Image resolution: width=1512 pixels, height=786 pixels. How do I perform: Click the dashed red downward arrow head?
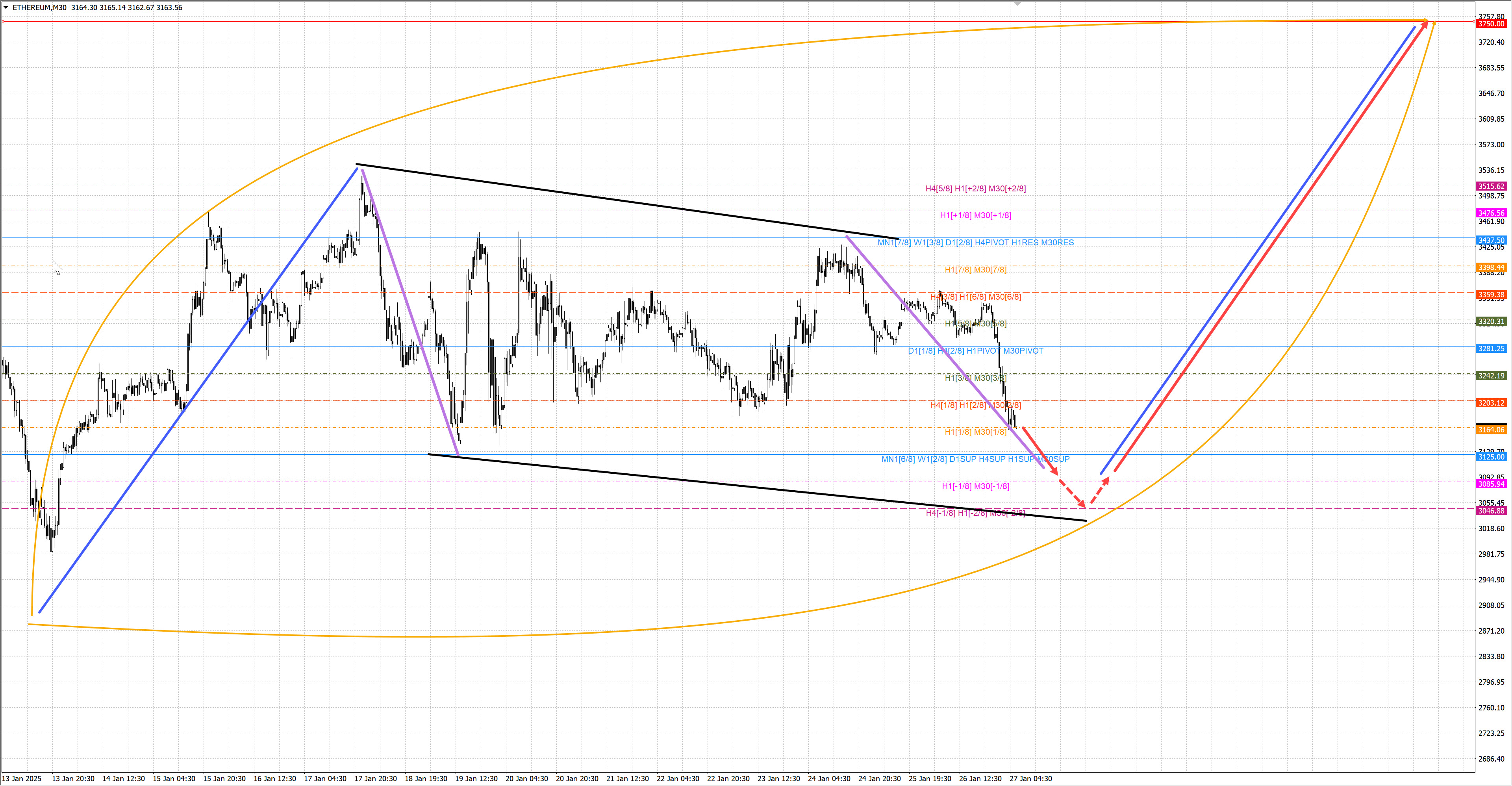(1082, 504)
